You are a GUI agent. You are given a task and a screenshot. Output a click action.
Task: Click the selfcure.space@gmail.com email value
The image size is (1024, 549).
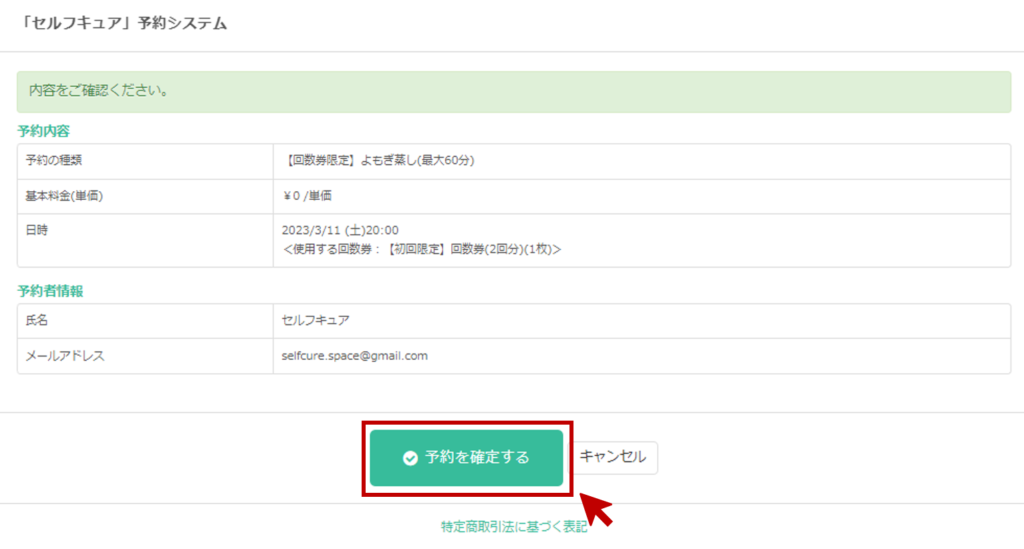coord(355,356)
